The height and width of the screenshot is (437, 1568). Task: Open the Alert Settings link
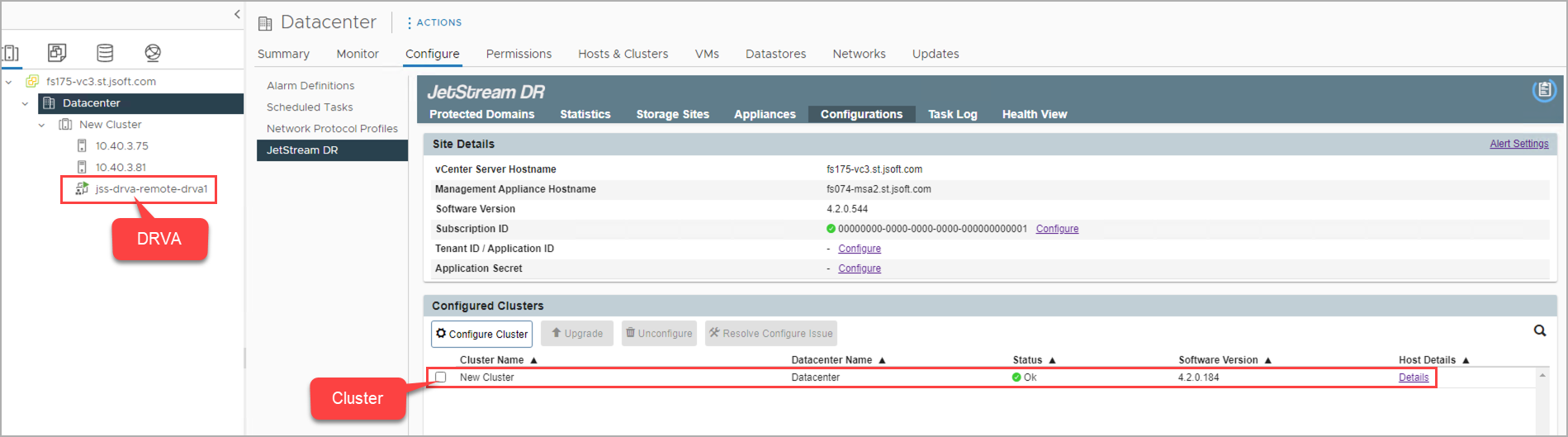(1518, 144)
